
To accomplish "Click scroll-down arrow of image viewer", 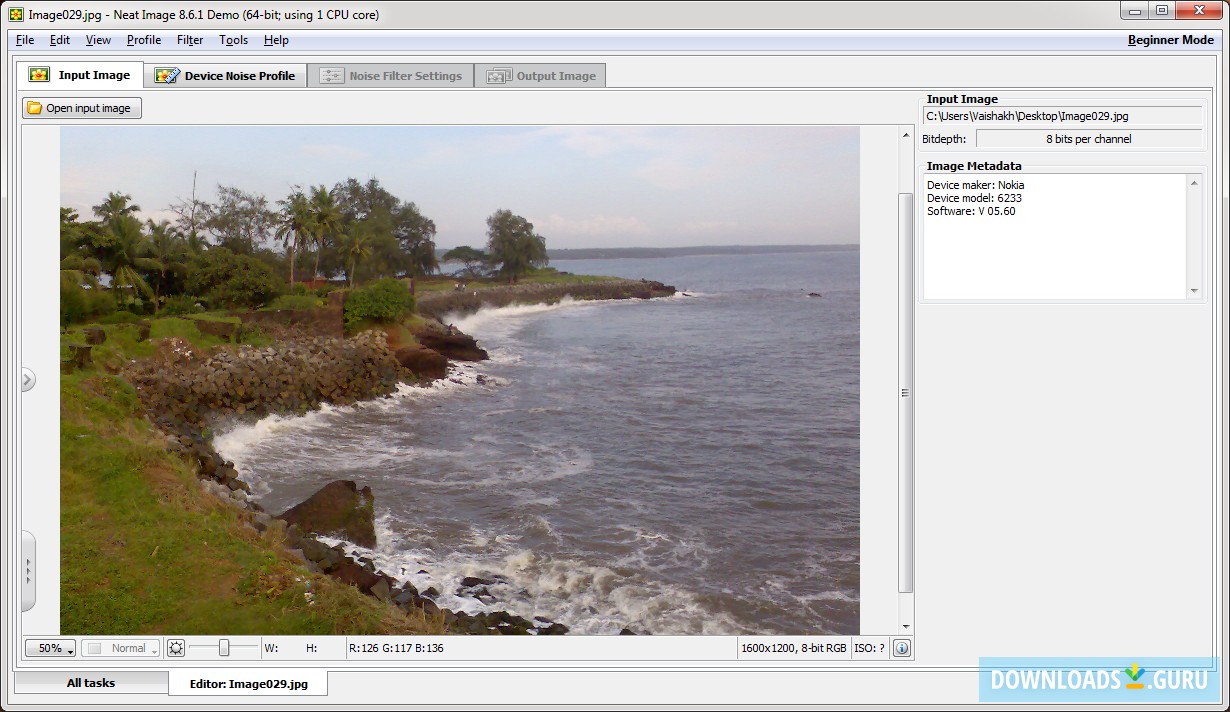I will [905, 626].
